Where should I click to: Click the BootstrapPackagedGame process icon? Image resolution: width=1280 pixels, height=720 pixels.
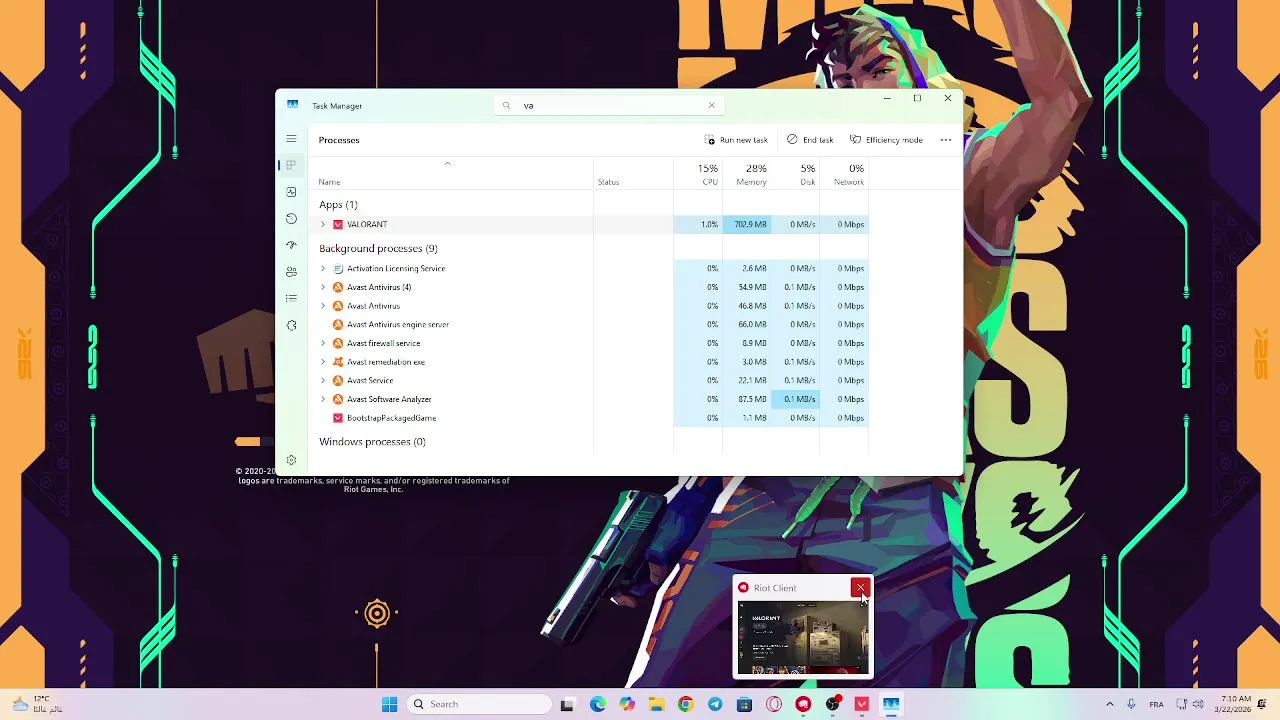pos(338,418)
